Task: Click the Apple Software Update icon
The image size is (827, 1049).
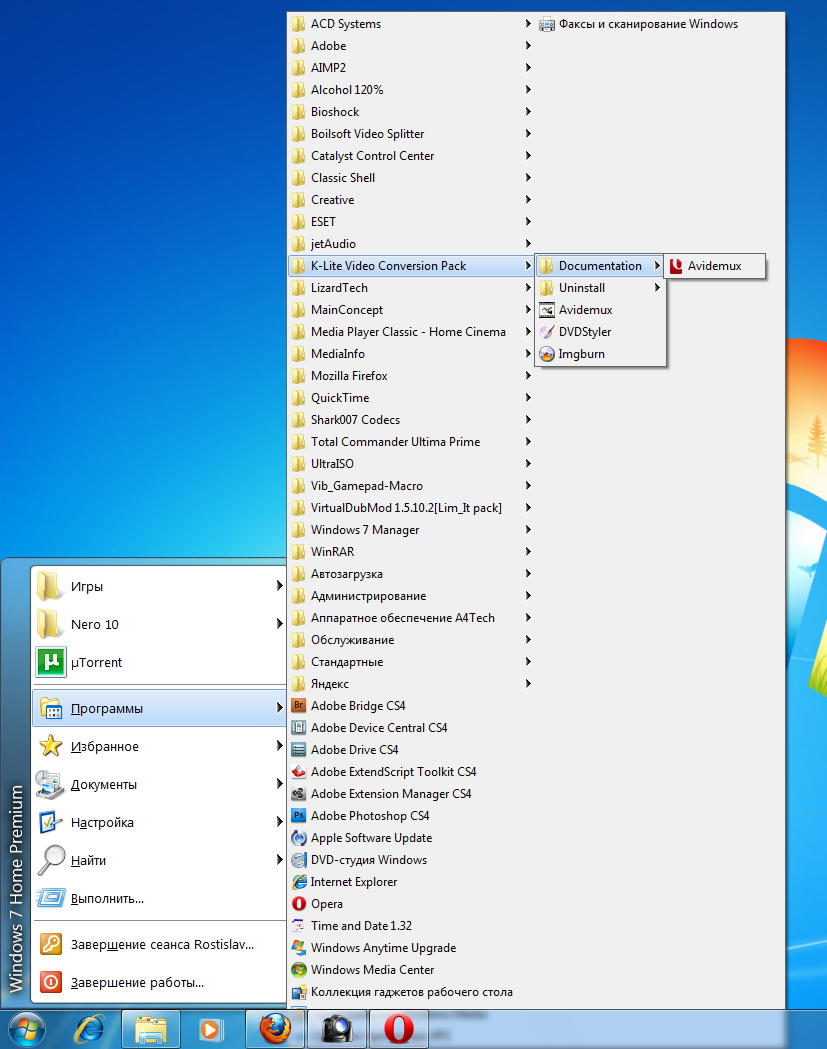Action: [299, 838]
